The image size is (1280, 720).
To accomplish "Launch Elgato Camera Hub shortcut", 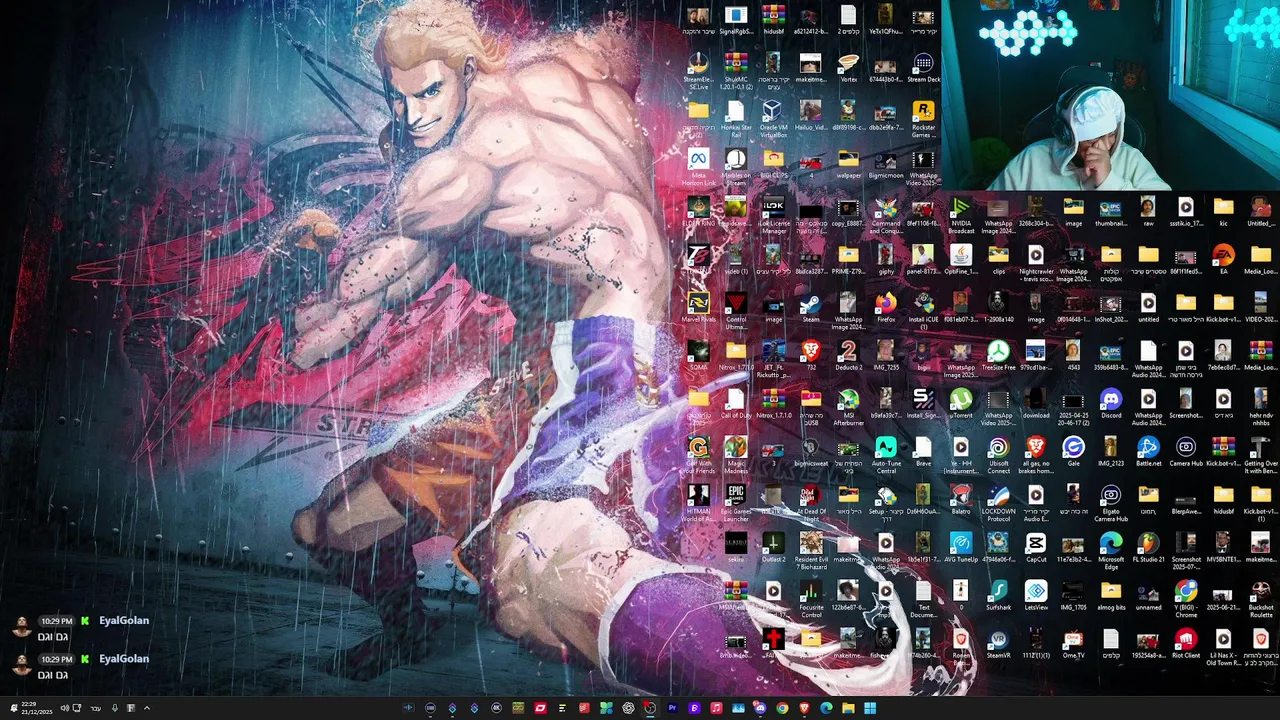I will [1111, 502].
